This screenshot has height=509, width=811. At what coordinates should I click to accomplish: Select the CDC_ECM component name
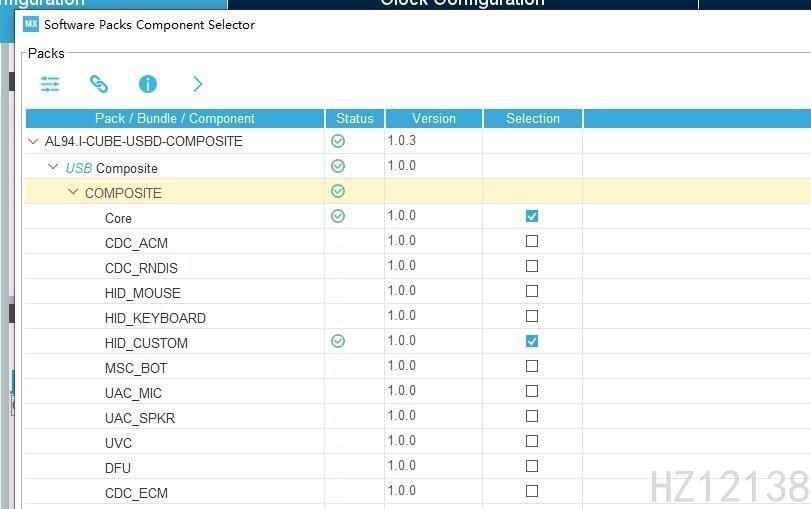tap(136, 493)
